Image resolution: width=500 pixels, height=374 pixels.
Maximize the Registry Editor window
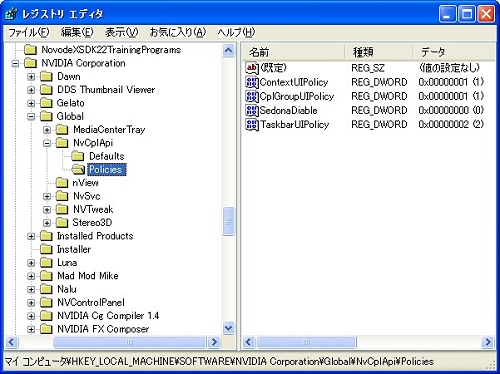click(x=467, y=14)
